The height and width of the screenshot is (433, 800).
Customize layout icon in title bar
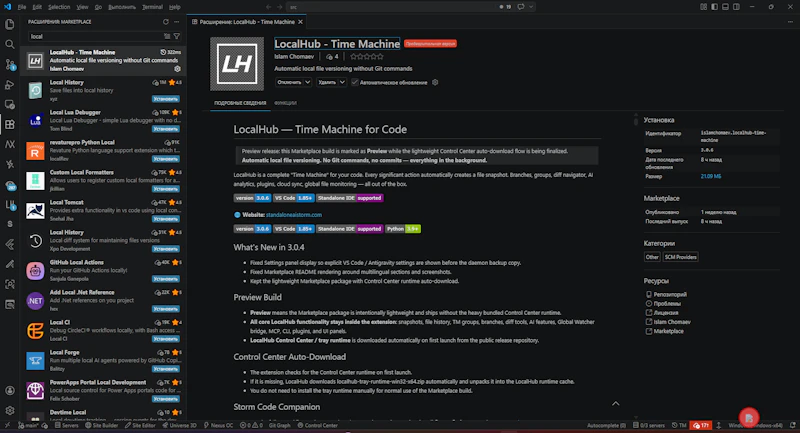(x=704, y=7)
